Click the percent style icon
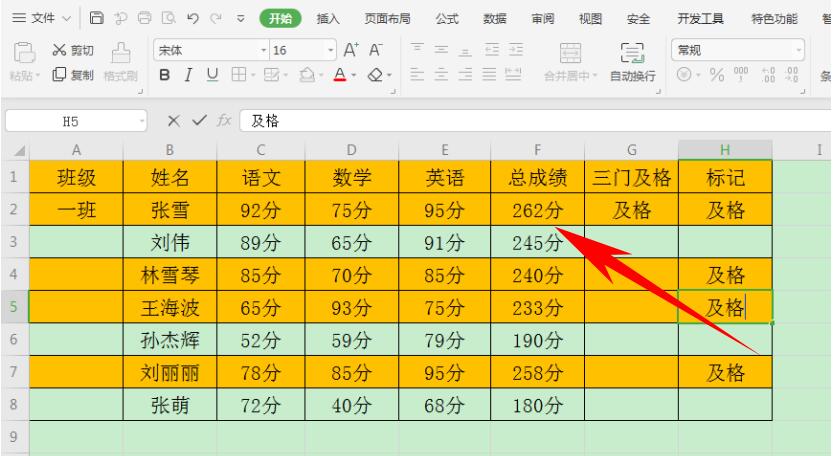This screenshot has width=833, height=456. 717,74
